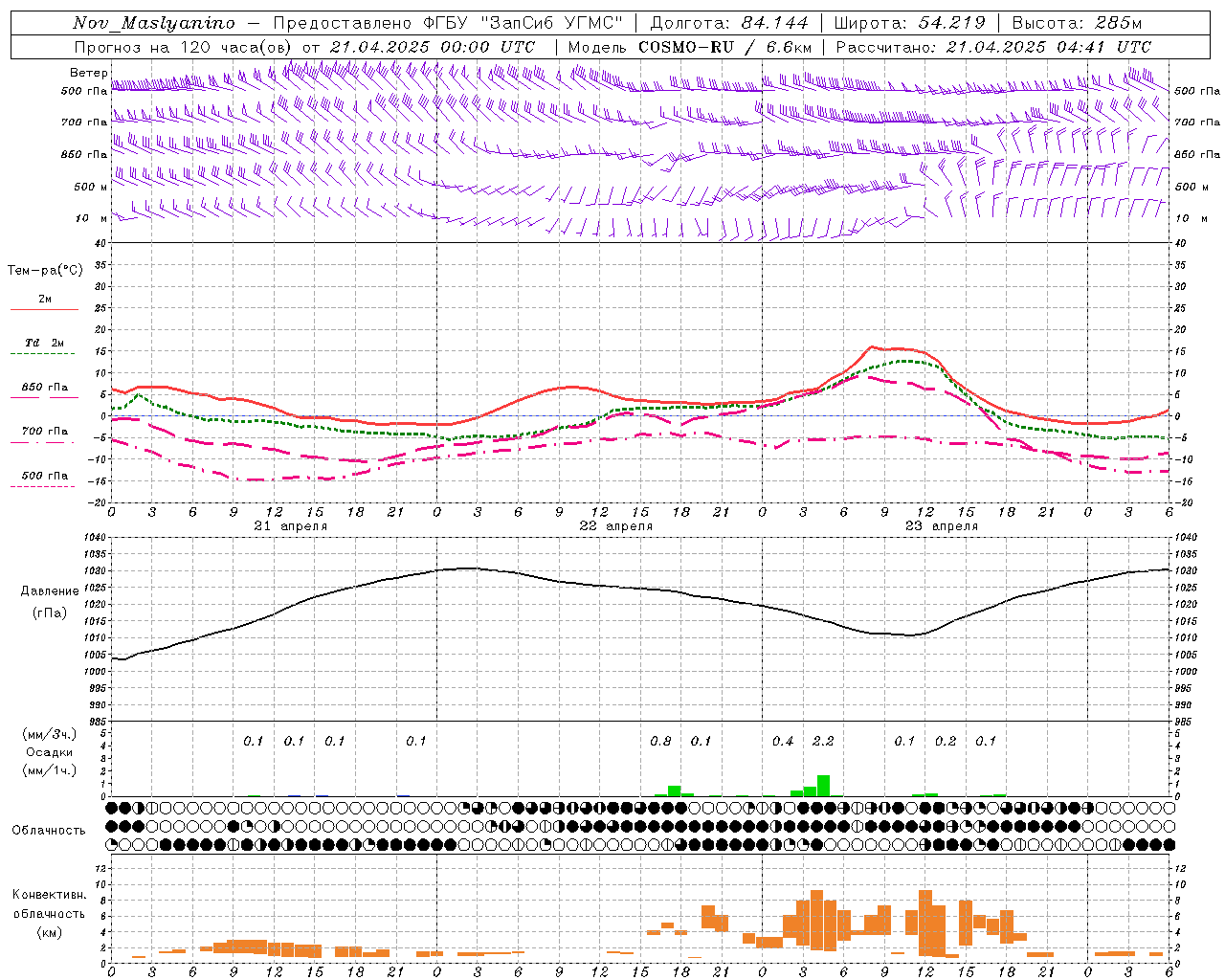Click the 10 м wind level label on left
The image size is (1225, 980).
coord(91,218)
